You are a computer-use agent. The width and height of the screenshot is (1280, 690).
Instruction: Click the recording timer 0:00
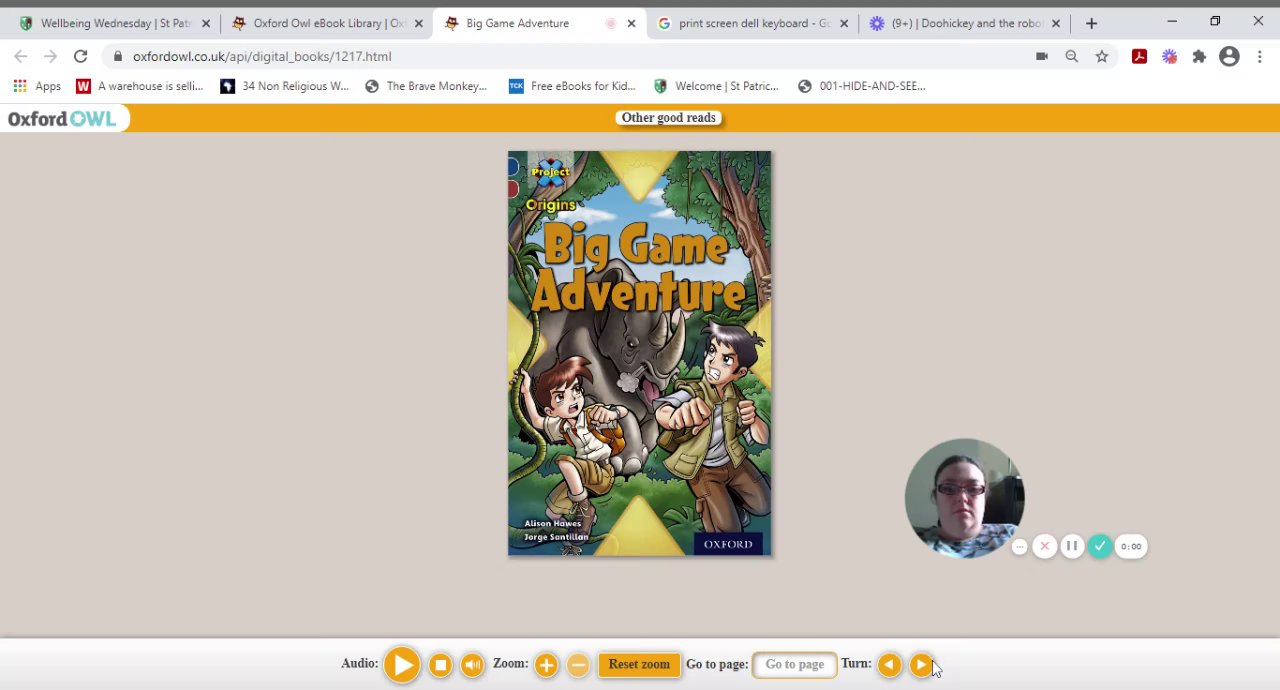point(1131,546)
